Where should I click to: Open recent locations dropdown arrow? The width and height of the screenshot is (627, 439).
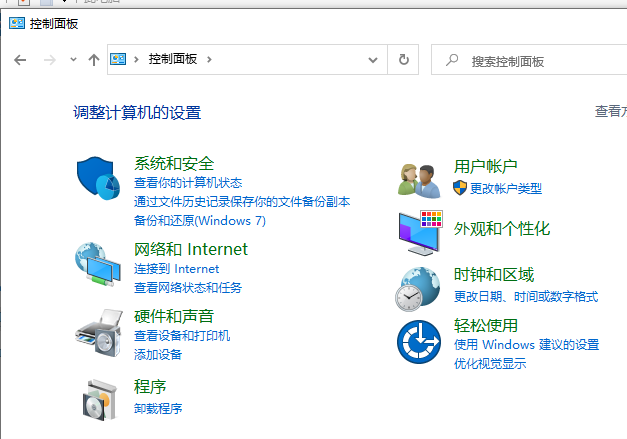pyautogui.click(x=73, y=60)
